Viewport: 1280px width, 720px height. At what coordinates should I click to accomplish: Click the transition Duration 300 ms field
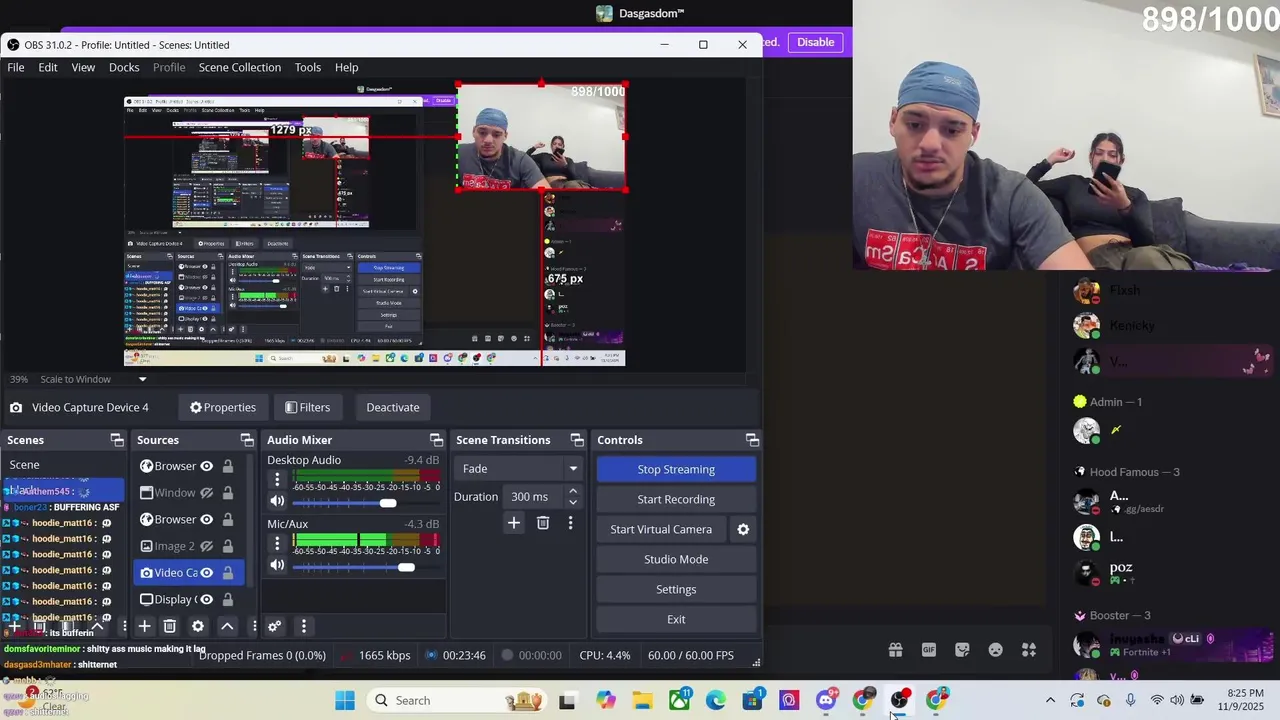[x=536, y=496]
